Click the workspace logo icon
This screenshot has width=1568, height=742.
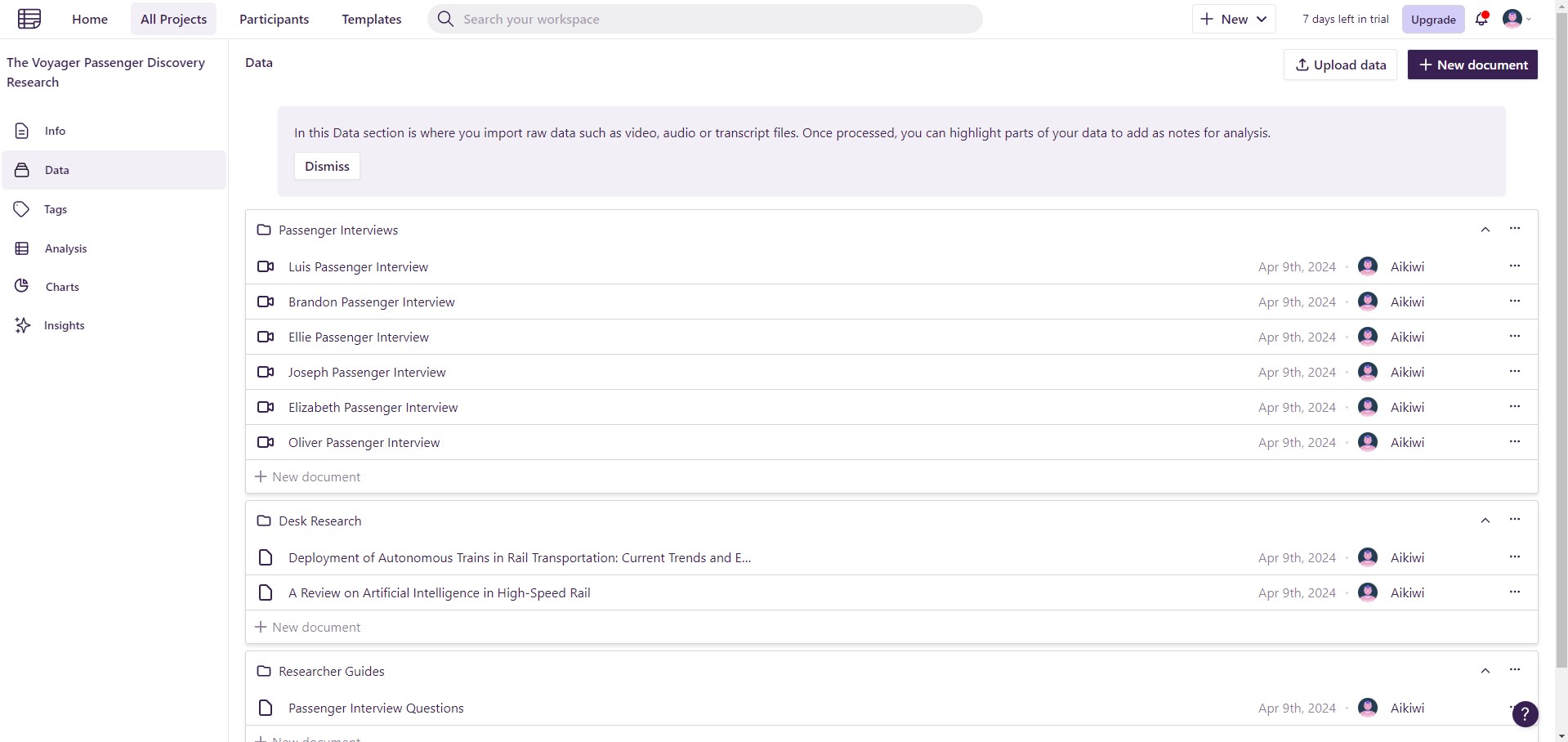point(29,19)
